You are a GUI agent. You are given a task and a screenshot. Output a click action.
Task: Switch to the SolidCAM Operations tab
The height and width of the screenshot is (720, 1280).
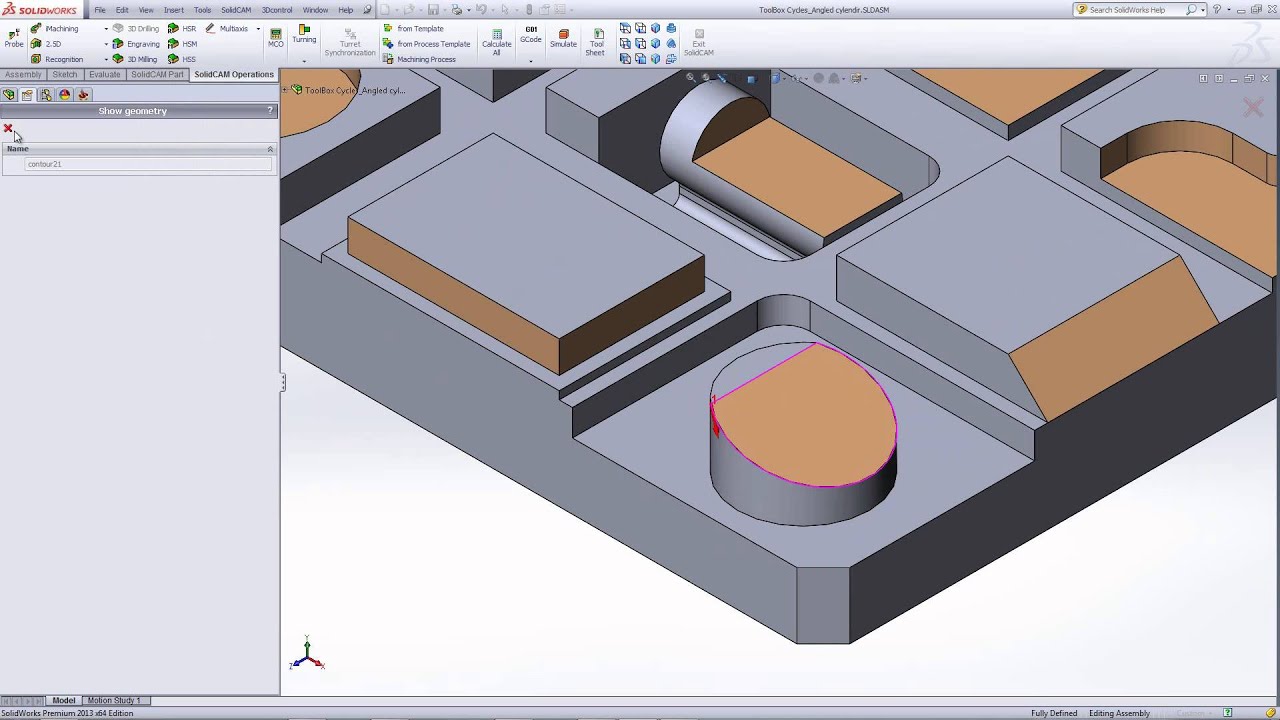coord(234,75)
